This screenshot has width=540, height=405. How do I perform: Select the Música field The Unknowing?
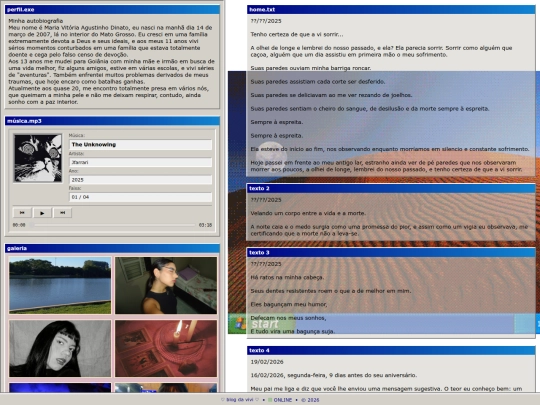point(141,145)
